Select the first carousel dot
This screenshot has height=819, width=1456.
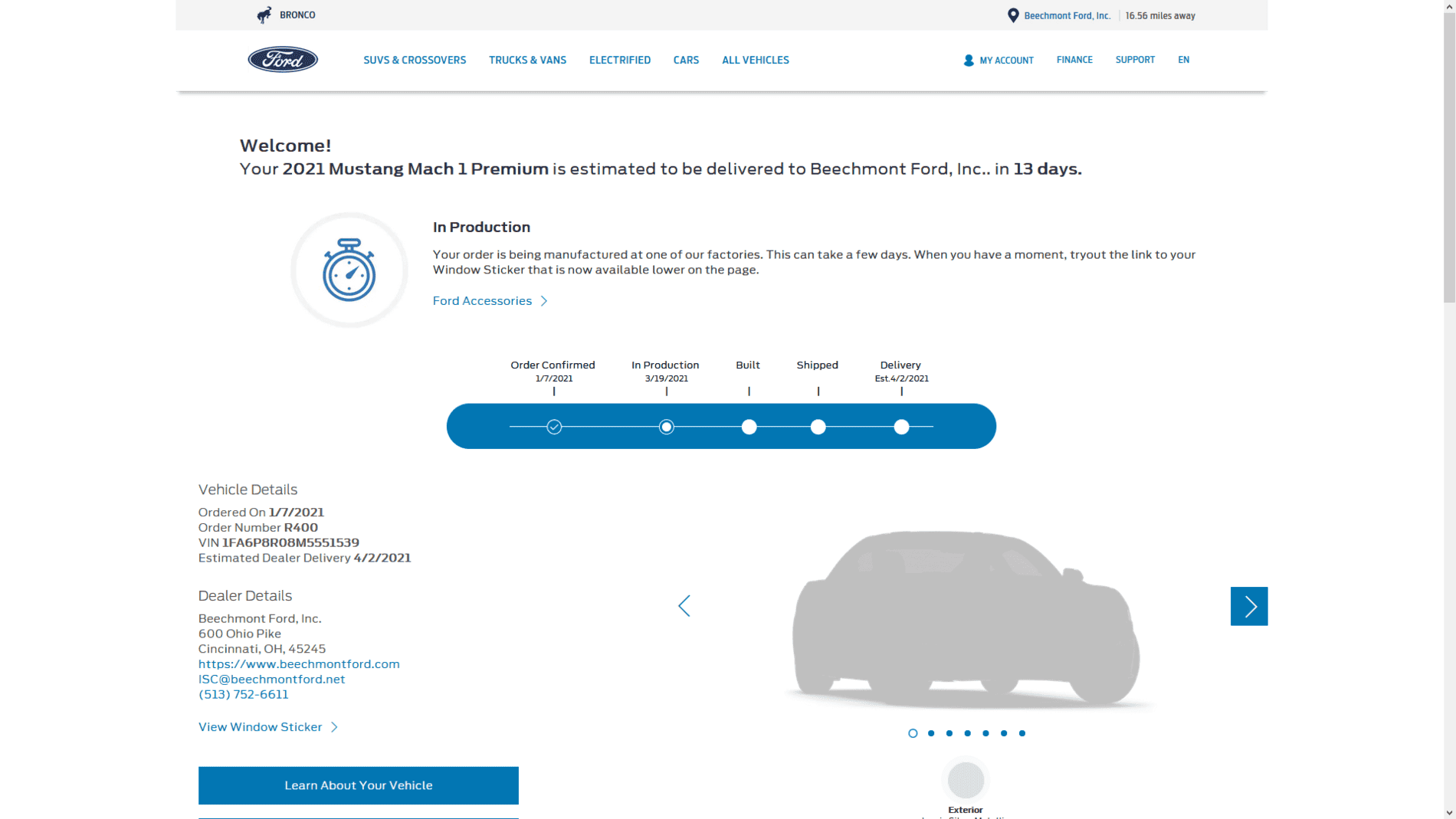point(913,733)
